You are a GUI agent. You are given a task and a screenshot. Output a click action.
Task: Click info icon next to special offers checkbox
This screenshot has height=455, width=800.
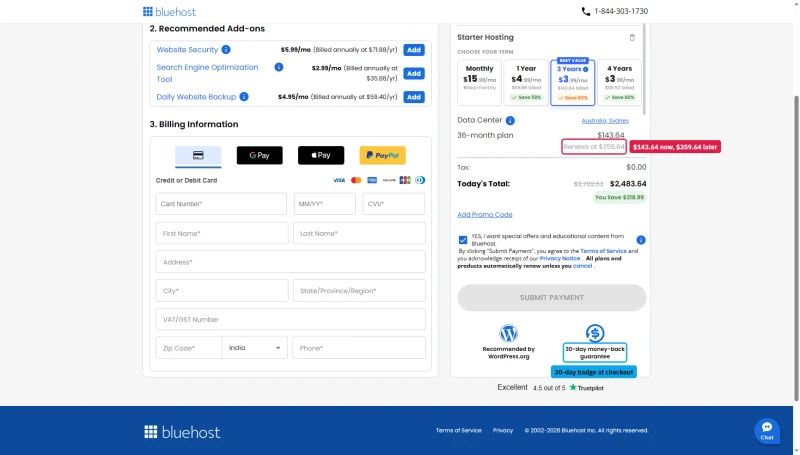[x=641, y=240]
